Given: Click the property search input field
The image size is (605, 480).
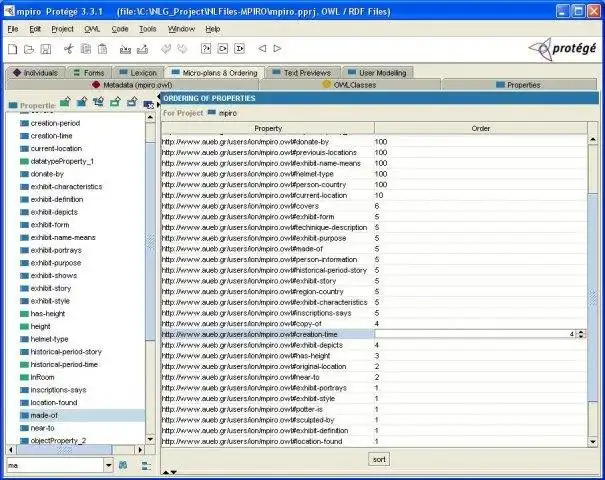Looking at the screenshot, I should pos(55,465).
